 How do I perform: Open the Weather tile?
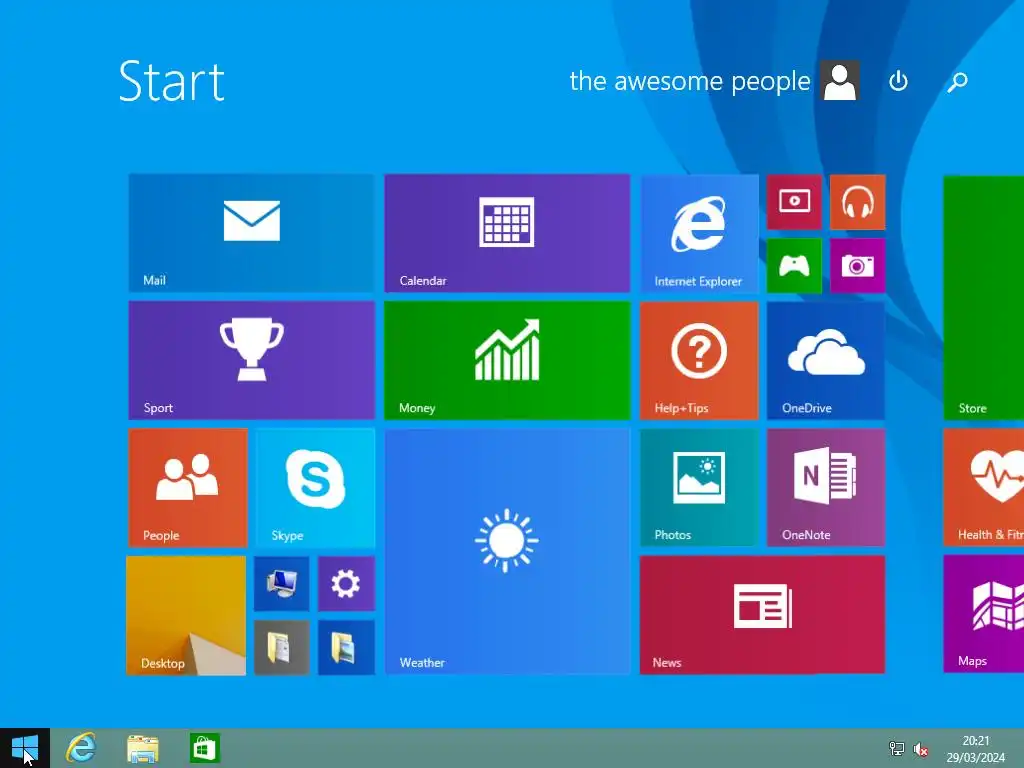pyautogui.click(x=507, y=551)
